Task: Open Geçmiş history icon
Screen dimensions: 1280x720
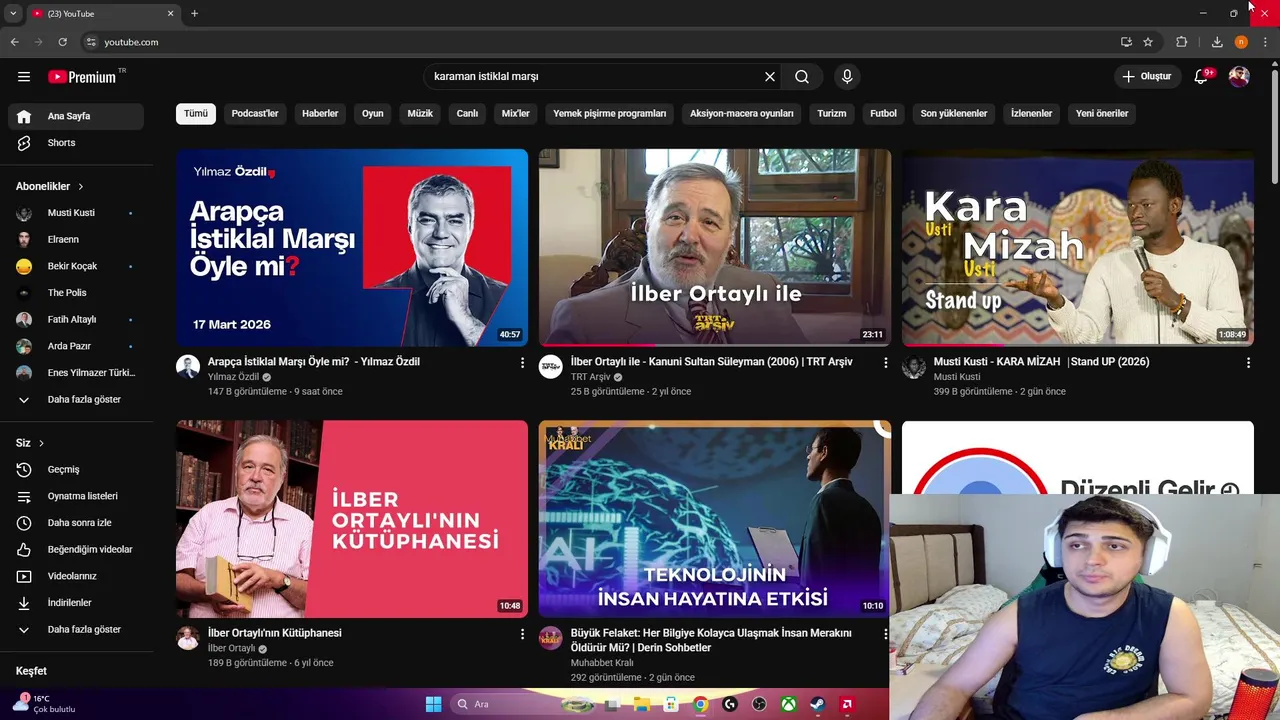Action: (x=24, y=470)
